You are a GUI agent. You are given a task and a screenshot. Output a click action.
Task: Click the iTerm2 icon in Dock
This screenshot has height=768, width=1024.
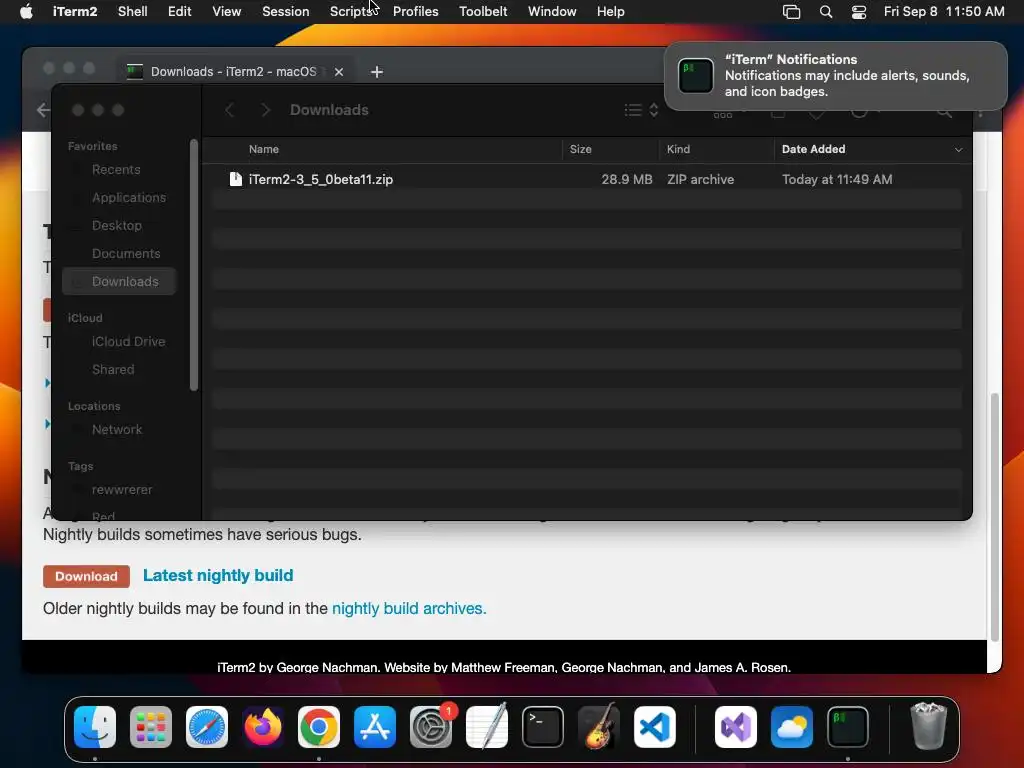pyautogui.click(x=848, y=727)
